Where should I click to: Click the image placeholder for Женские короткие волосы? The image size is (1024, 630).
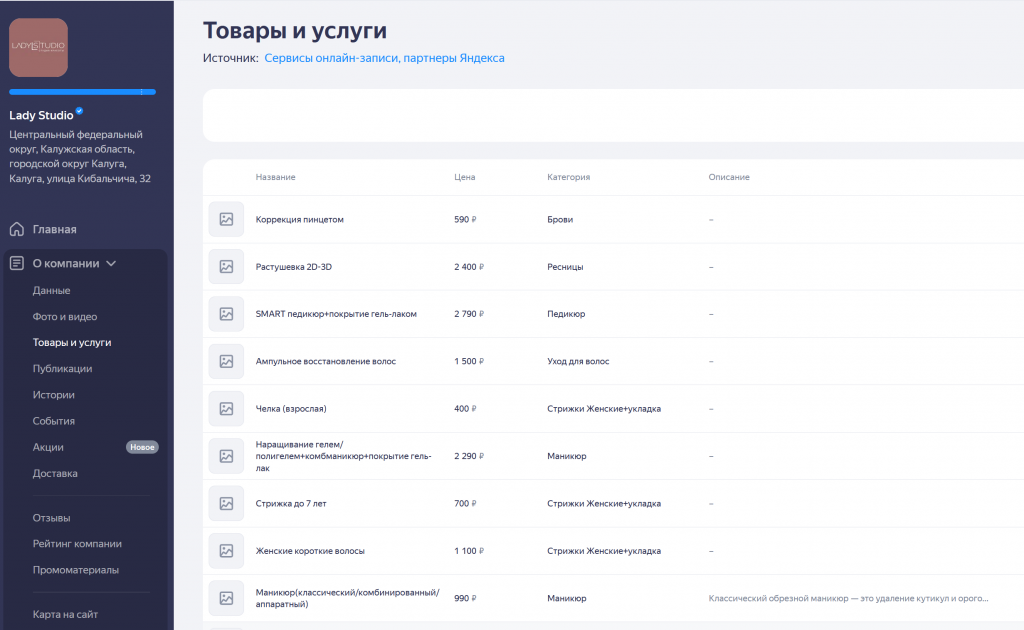(226, 550)
